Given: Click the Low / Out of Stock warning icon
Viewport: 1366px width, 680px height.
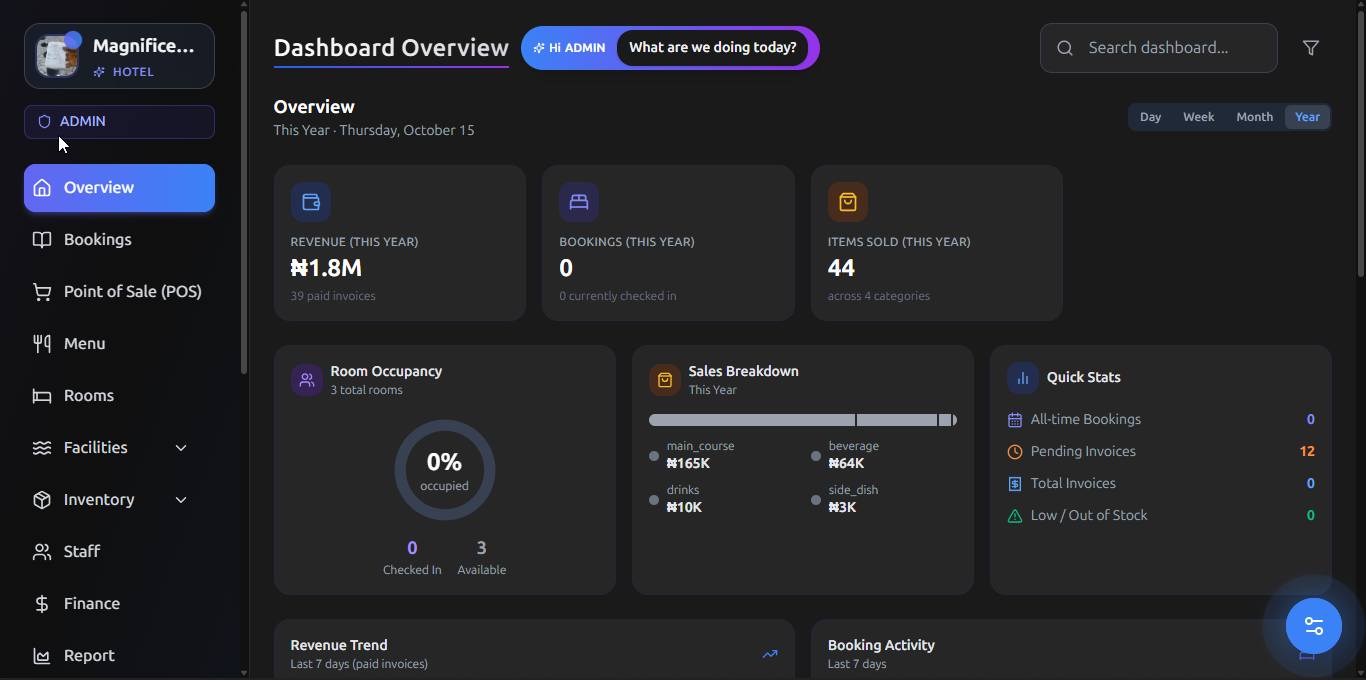Looking at the screenshot, I should coord(1015,516).
